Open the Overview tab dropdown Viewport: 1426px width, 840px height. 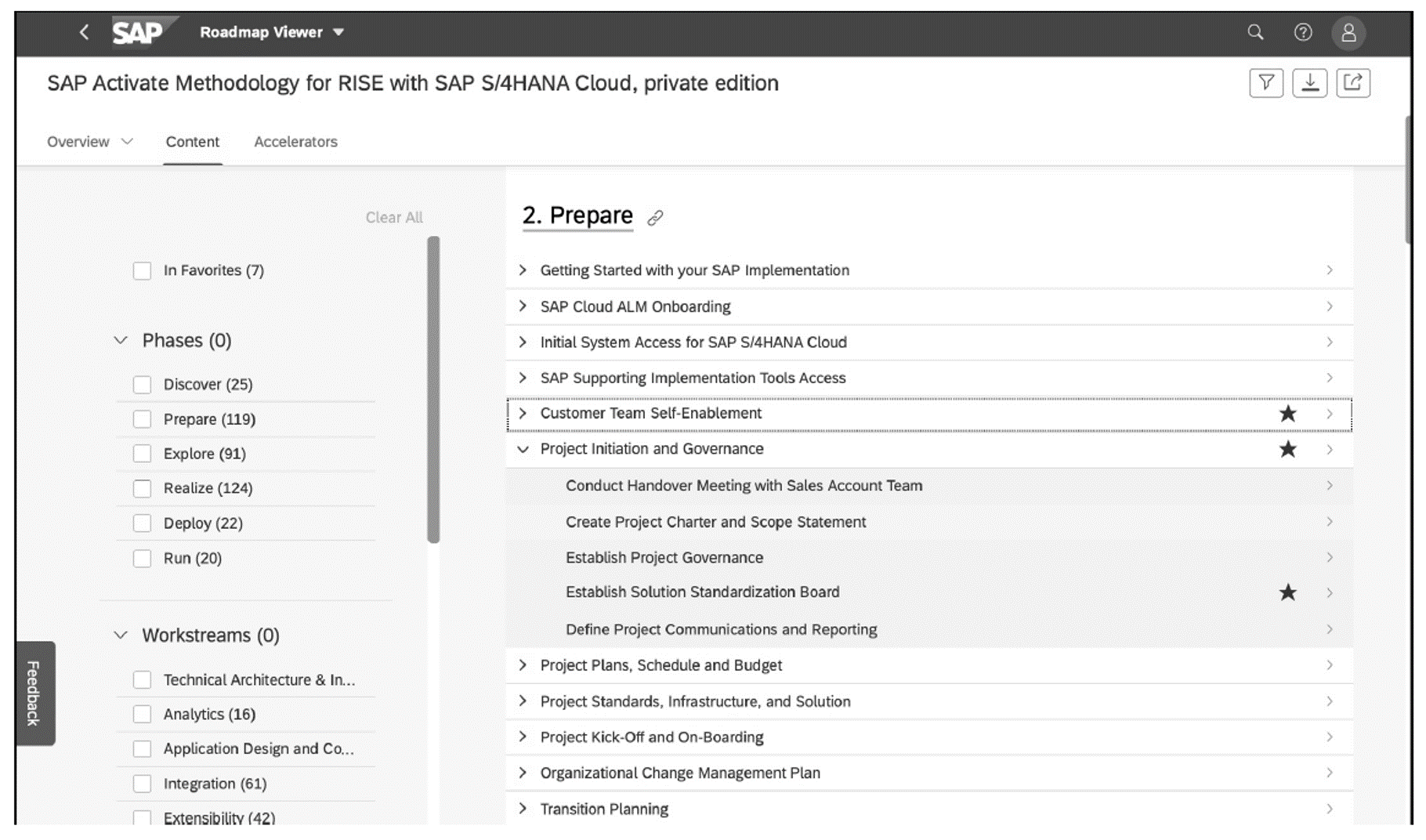tap(89, 141)
